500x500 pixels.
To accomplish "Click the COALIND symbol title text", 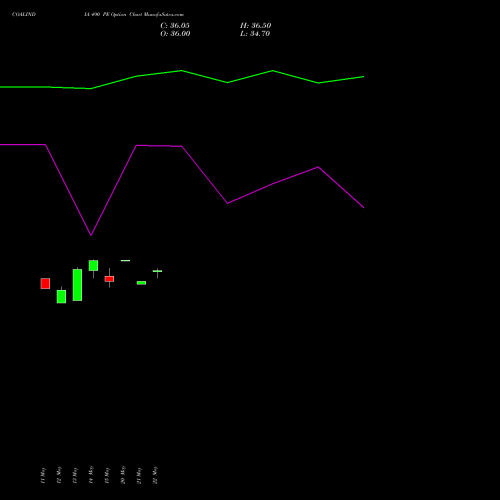I will pos(24,14).
